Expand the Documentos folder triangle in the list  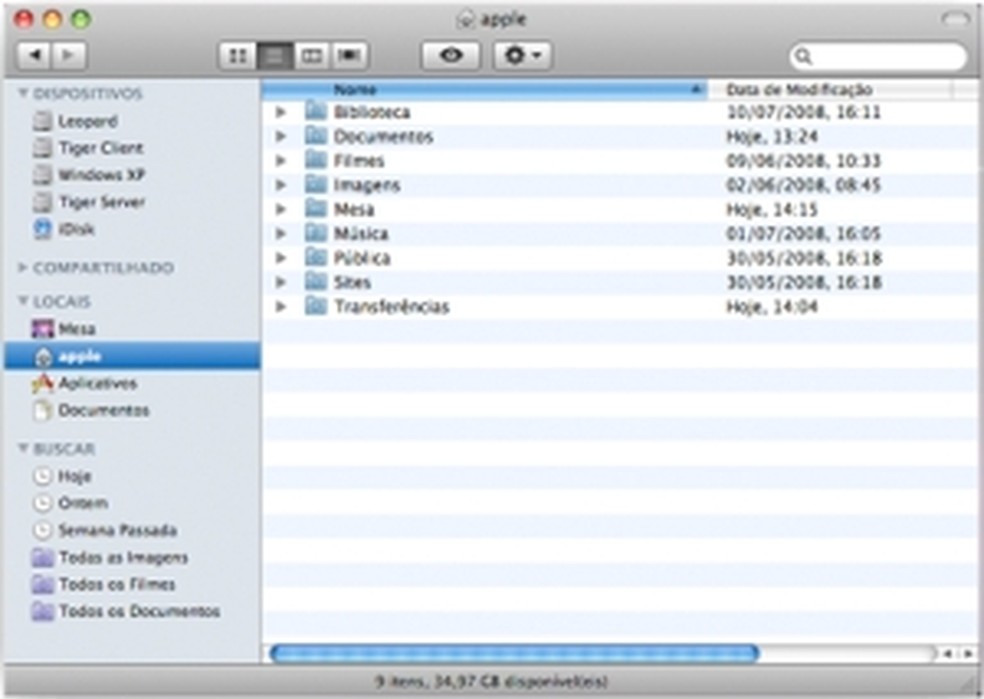coord(281,136)
